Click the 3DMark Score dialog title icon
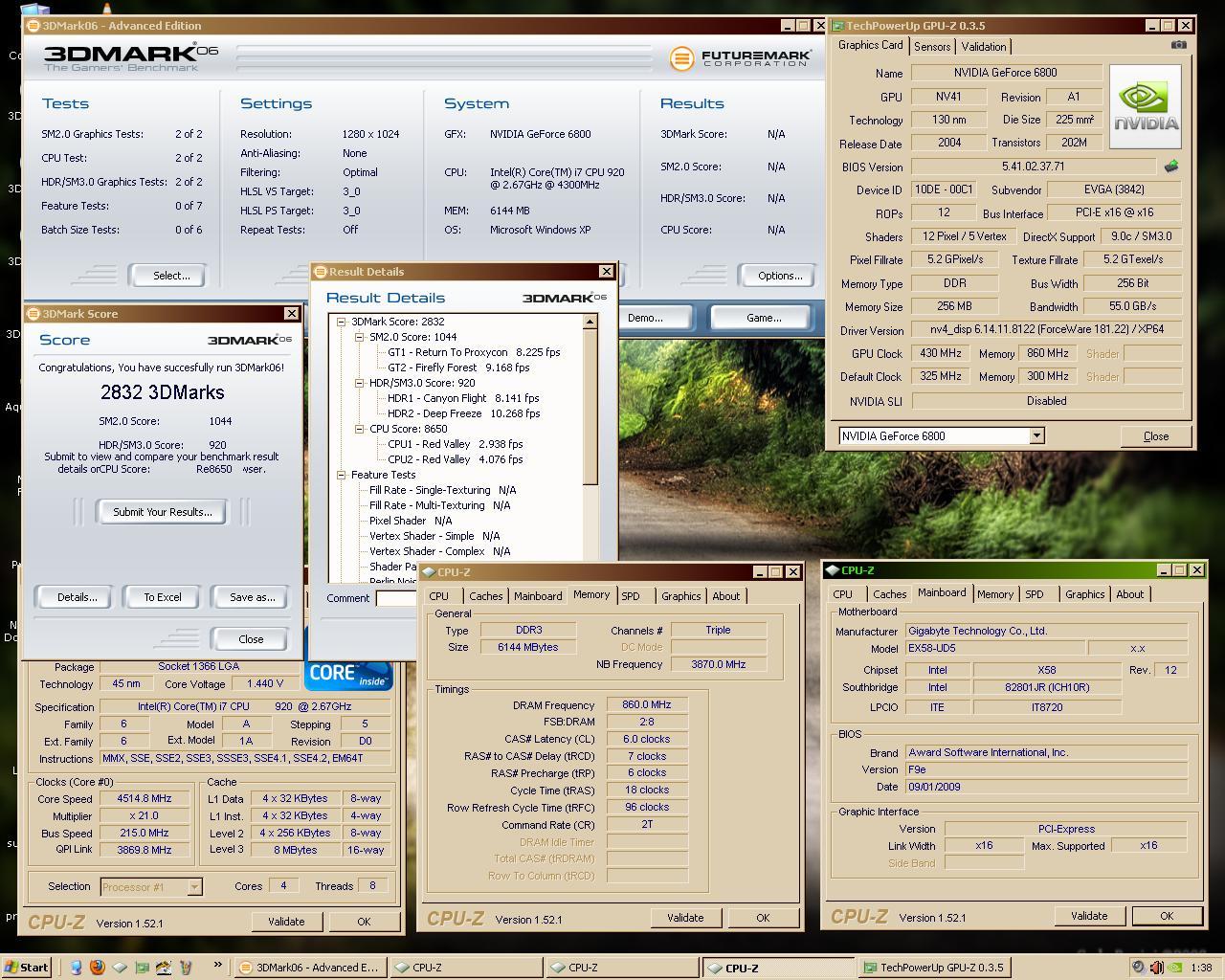Image resolution: width=1225 pixels, height=980 pixels. click(x=33, y=314)
